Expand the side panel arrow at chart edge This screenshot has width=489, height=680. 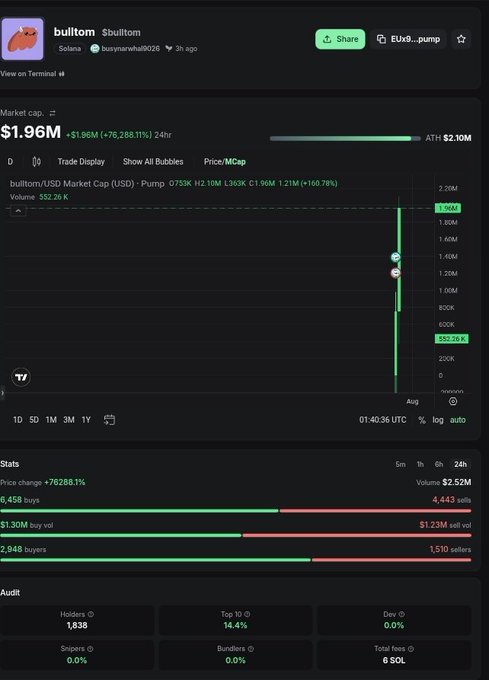coord(2,393)
